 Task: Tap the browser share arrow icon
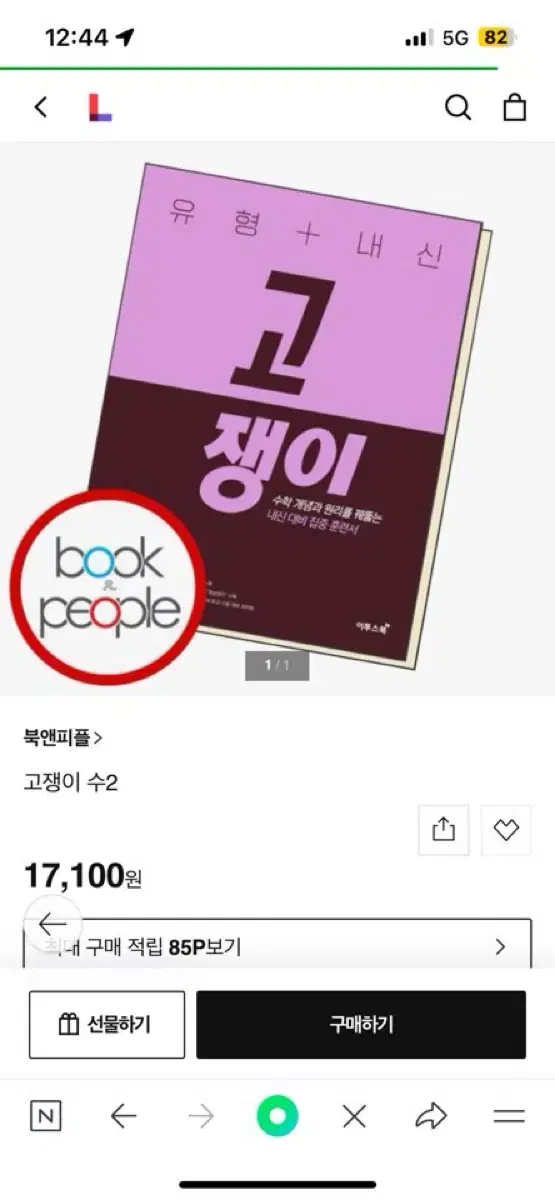[x=431, y=1116]
